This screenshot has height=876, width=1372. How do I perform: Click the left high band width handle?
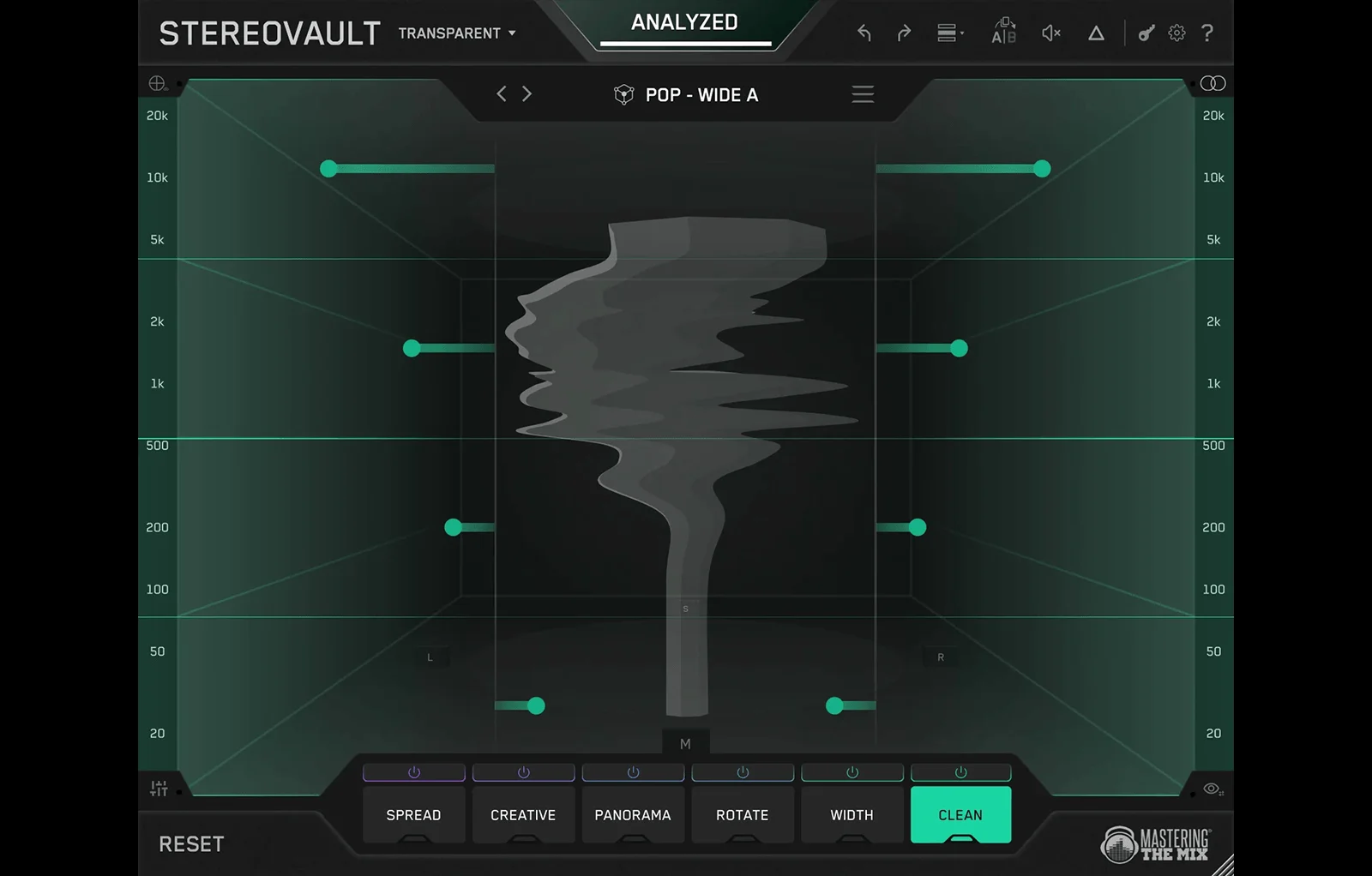(x=328, y=169)
